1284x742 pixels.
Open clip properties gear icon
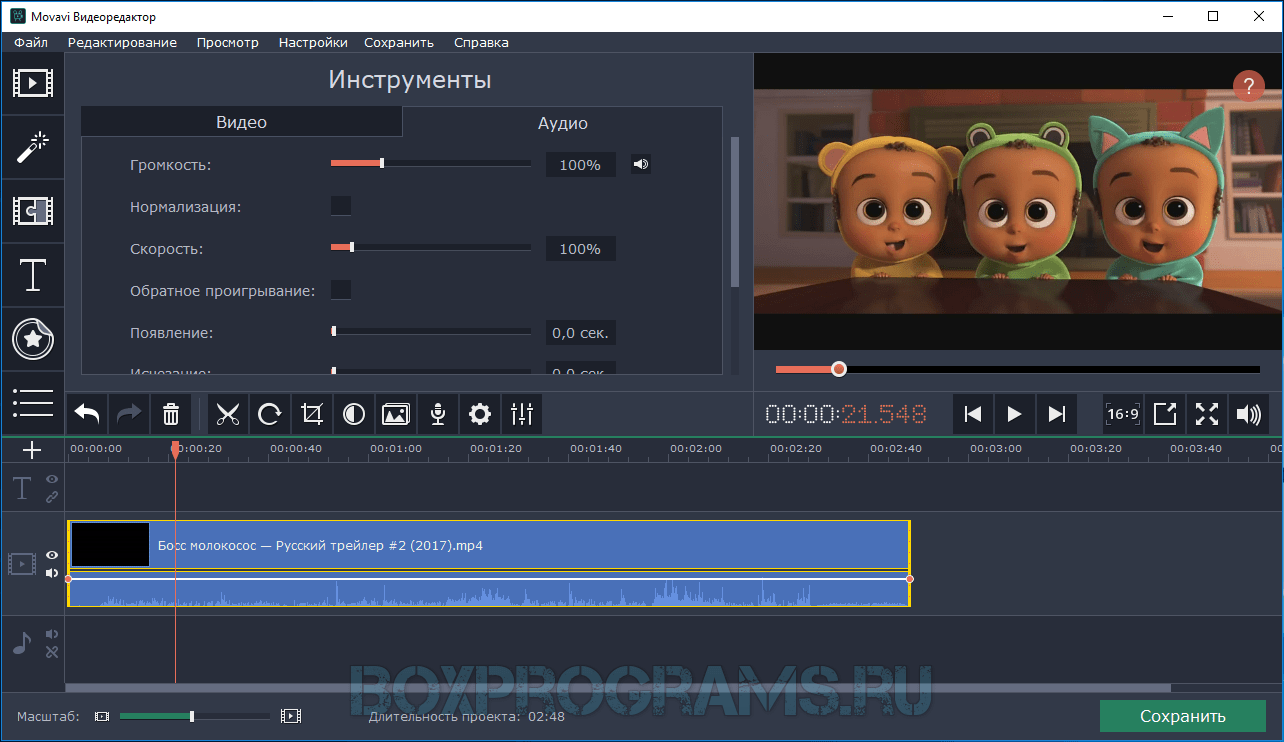[x=480, y=413]
